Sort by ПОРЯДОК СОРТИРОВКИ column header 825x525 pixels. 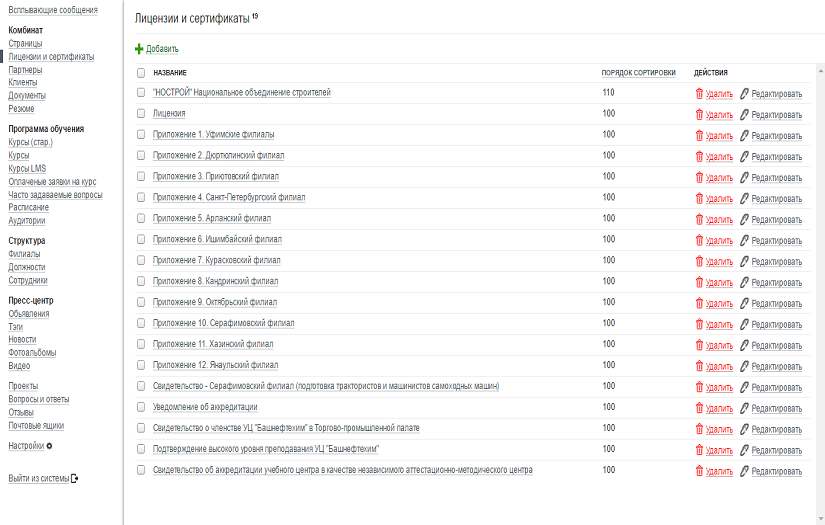point(638,73)
